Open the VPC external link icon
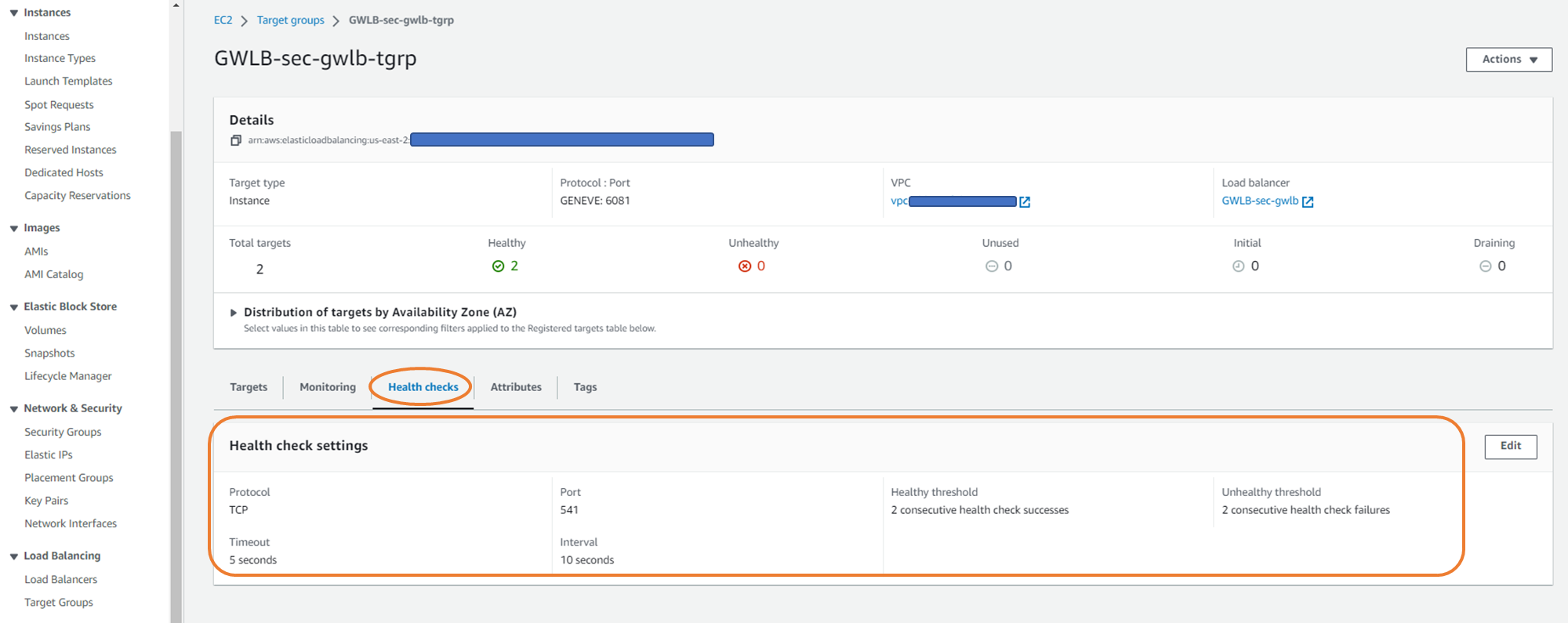1568x623 pixels. pyautogui.click(x=1025, y=202)
